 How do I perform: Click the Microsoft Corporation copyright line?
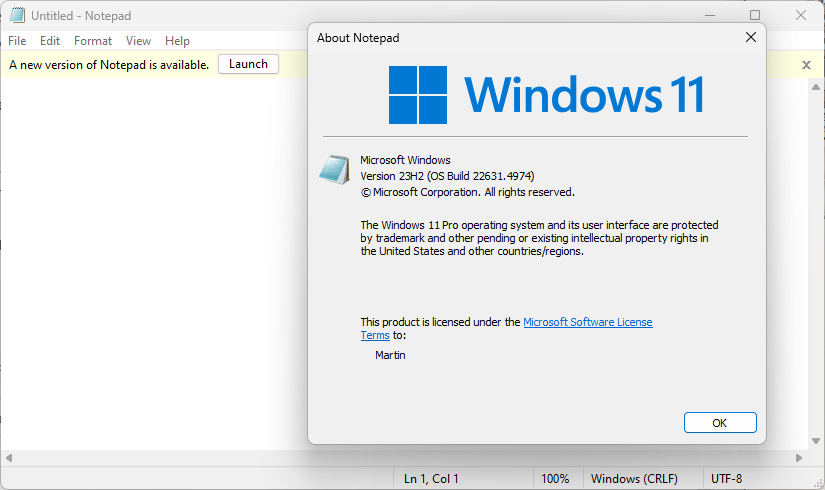[467, 192]
